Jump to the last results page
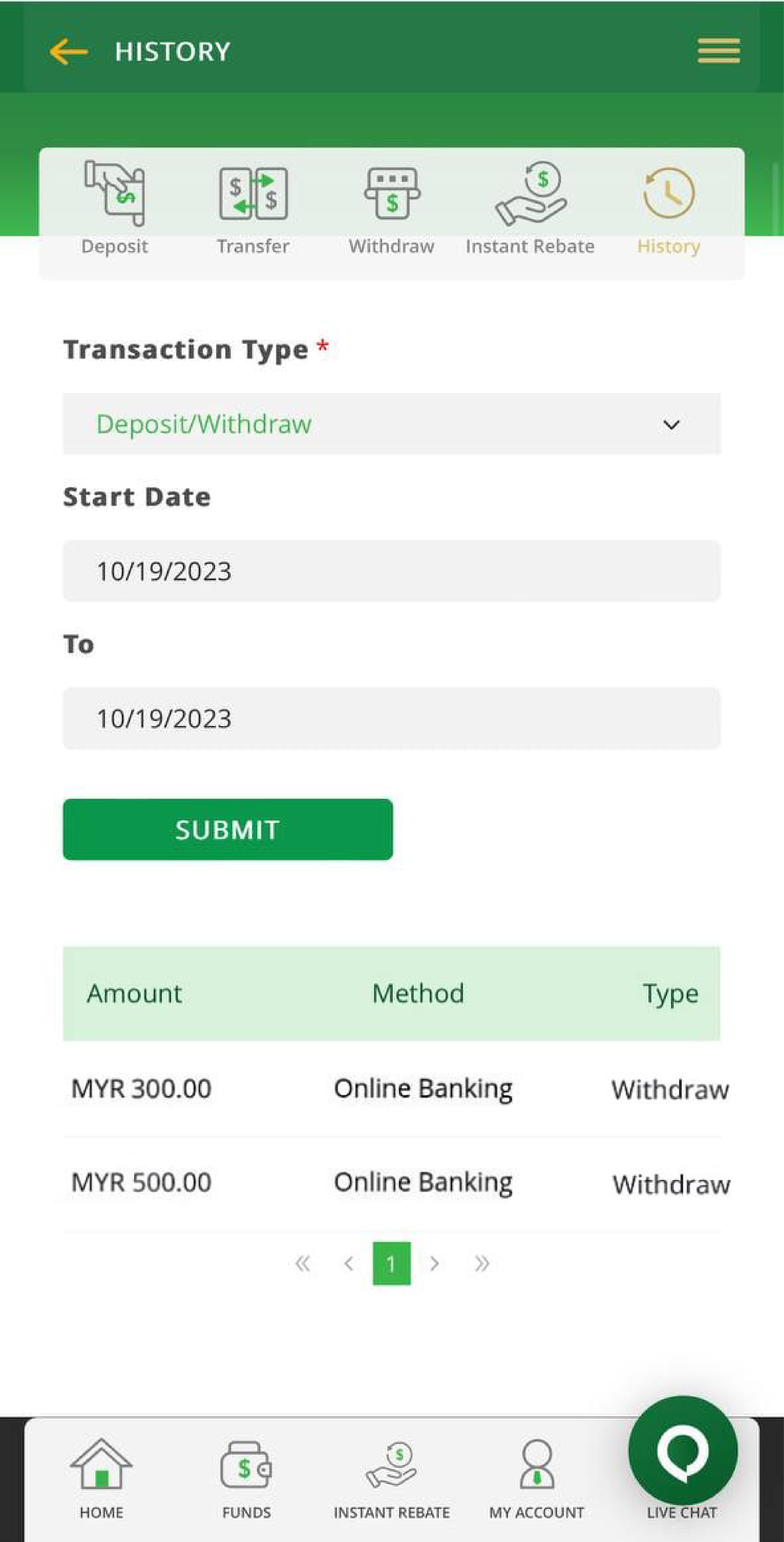784x1542 pixels. [x=482, y=1264]
